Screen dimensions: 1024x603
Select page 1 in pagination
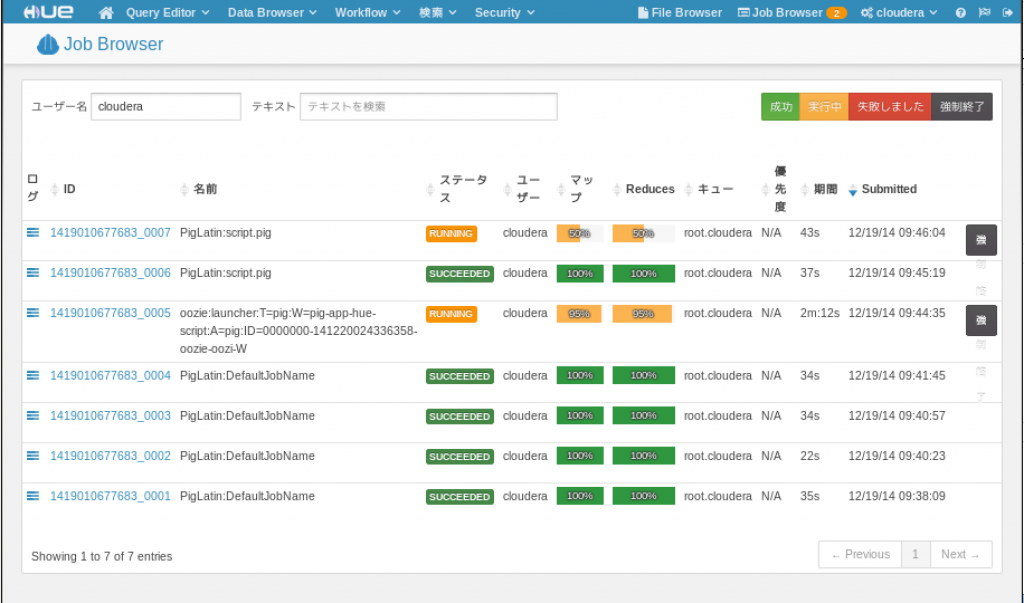[916, 554]
